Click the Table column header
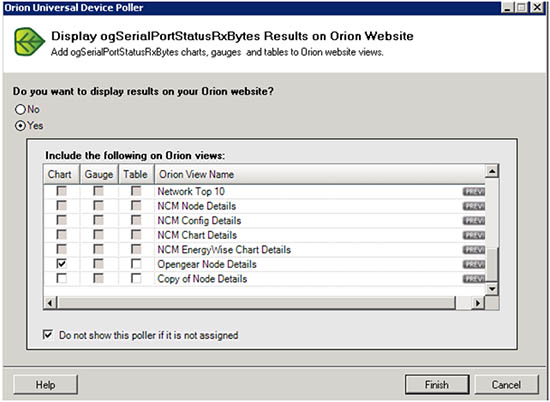This screenshot has width=550, height=402. tap(136, 174)
